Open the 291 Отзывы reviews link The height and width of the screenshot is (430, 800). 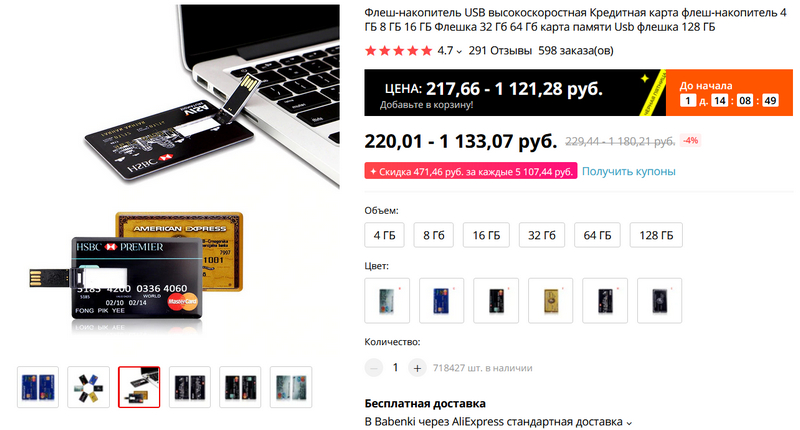500,50
